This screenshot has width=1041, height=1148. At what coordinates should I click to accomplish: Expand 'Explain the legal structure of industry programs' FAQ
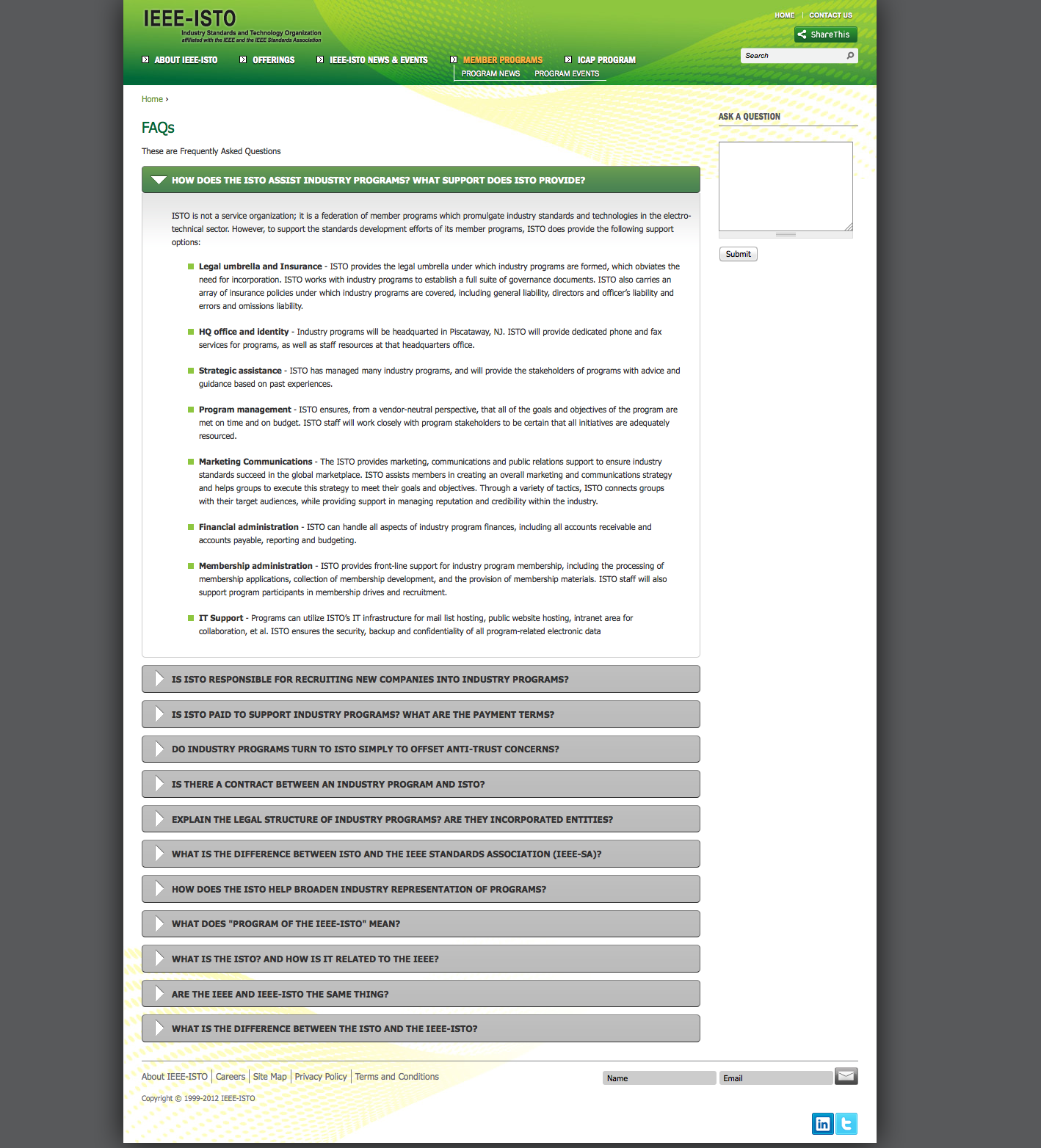421,819
